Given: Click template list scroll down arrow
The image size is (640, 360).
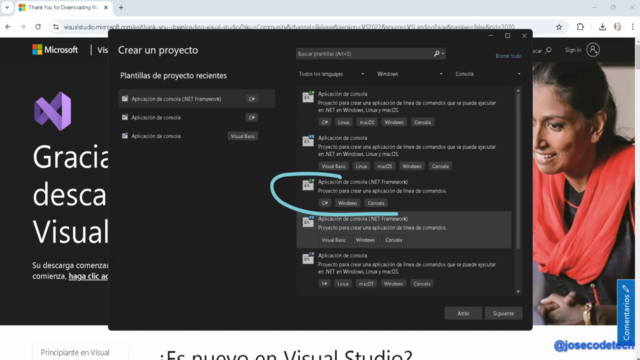Looking at the screenshot, I should click(x=518, y=291).
